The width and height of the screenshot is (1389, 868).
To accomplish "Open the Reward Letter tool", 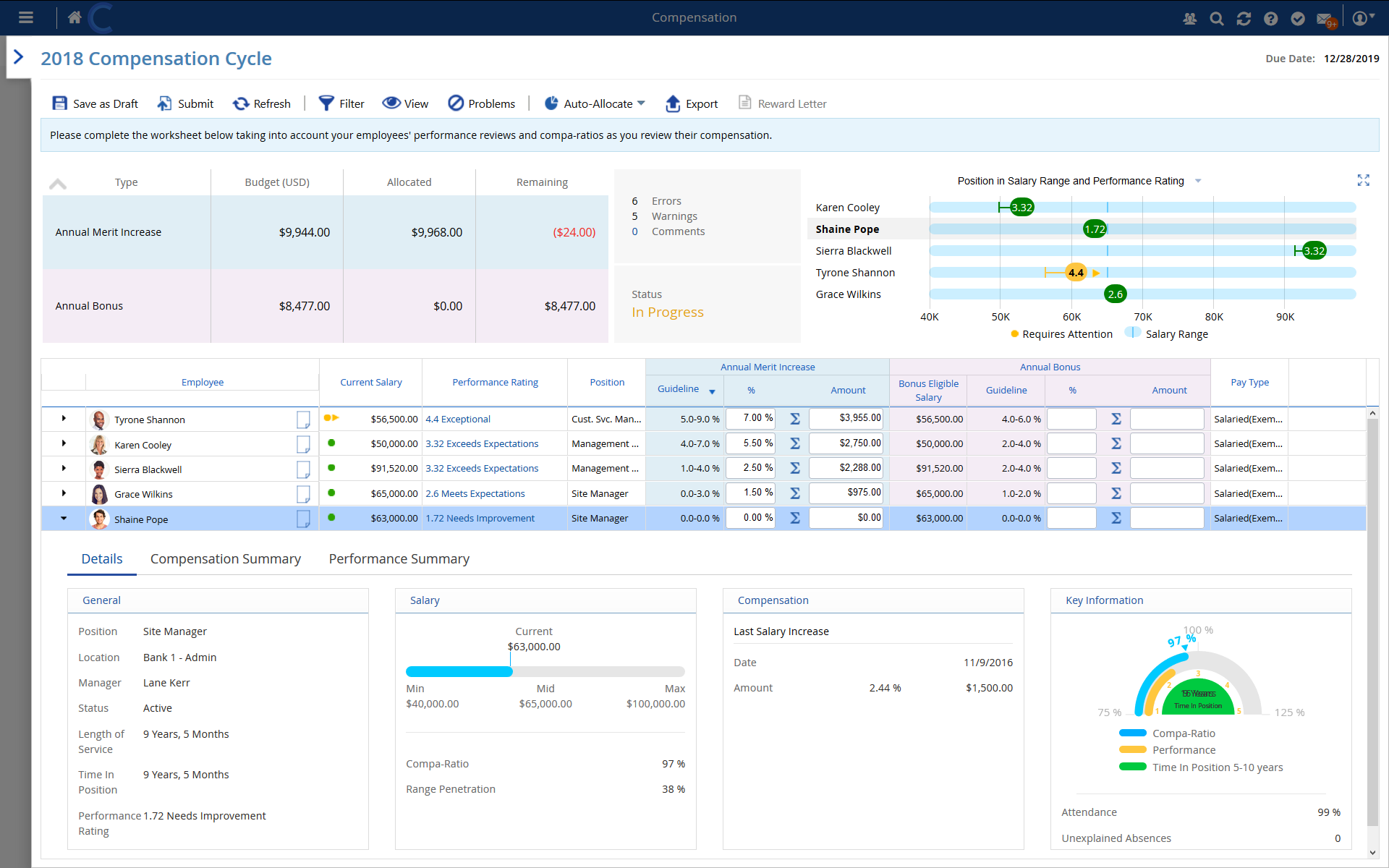I will click(x=745, y=103).
